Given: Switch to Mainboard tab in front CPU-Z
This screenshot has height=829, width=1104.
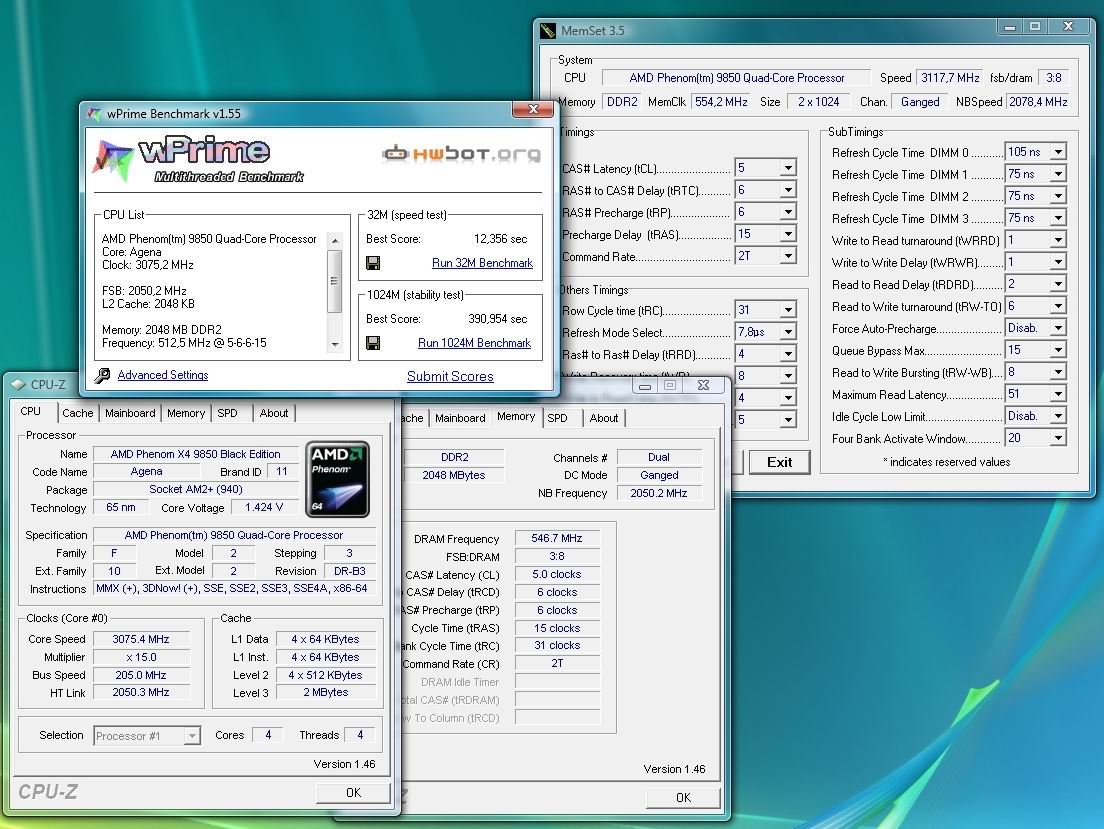Looking at the screenshot, I should tap(130, 413).
